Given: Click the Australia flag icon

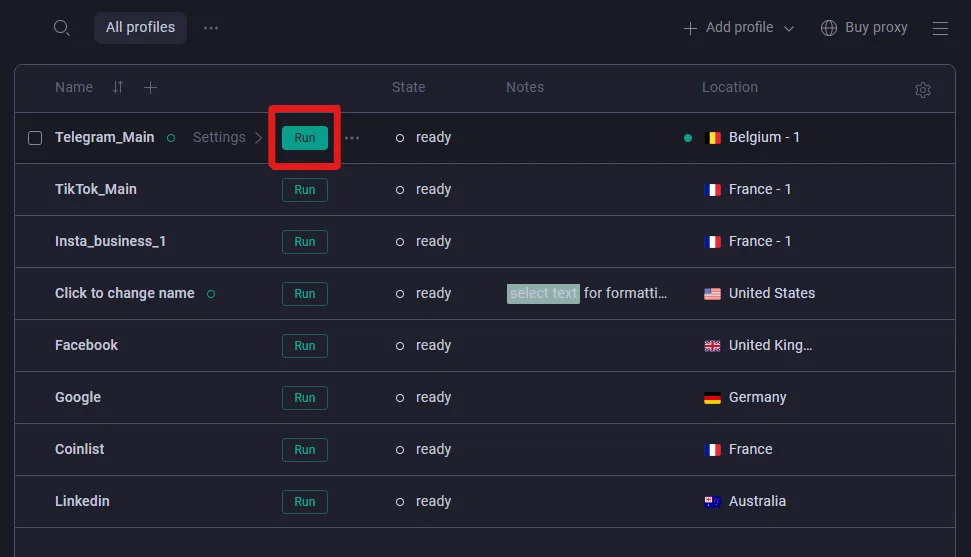Looking at the screenshot, I should (712, 502).
